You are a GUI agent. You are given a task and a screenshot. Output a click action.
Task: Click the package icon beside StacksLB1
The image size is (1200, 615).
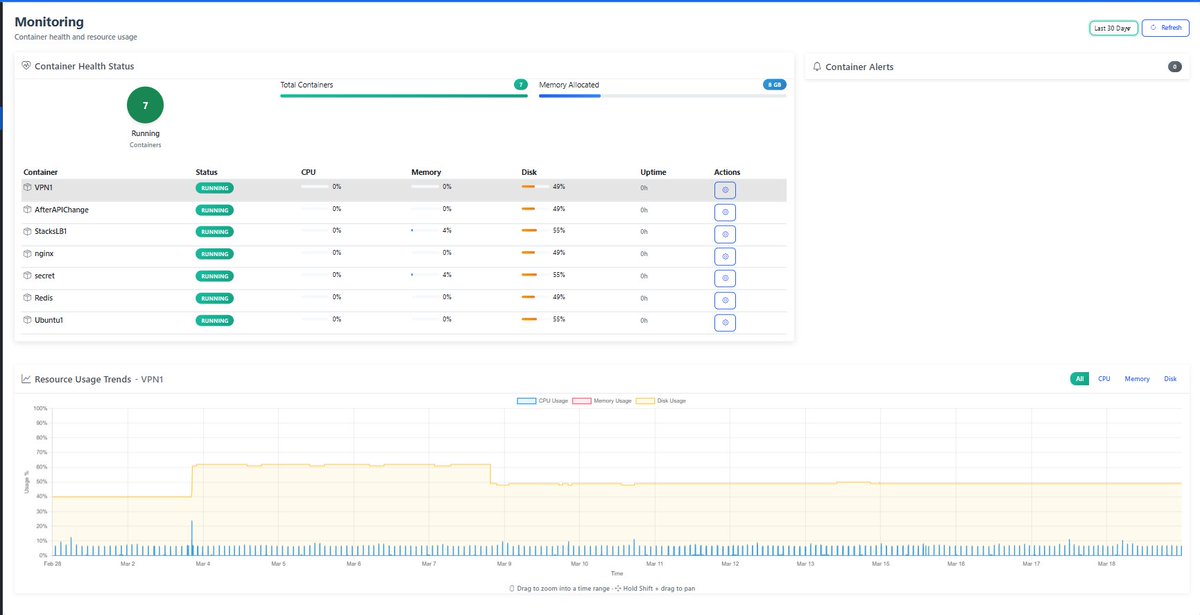[x=26, y=233]
